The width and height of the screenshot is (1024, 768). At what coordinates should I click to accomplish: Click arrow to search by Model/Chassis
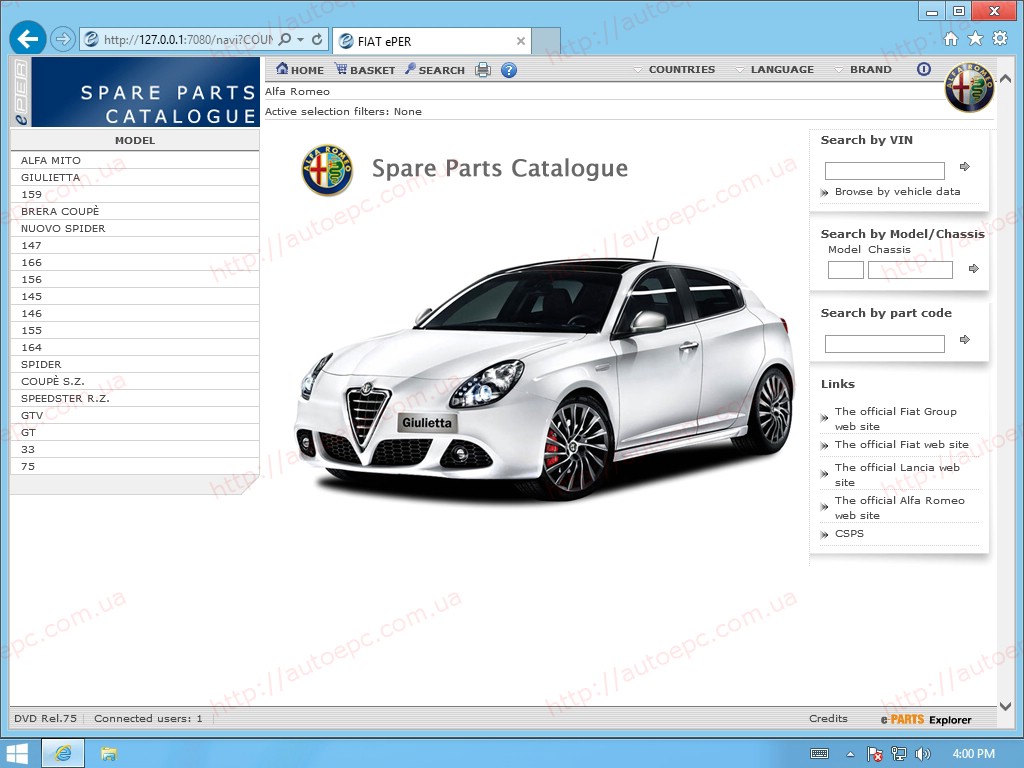(x=974, y=269)
